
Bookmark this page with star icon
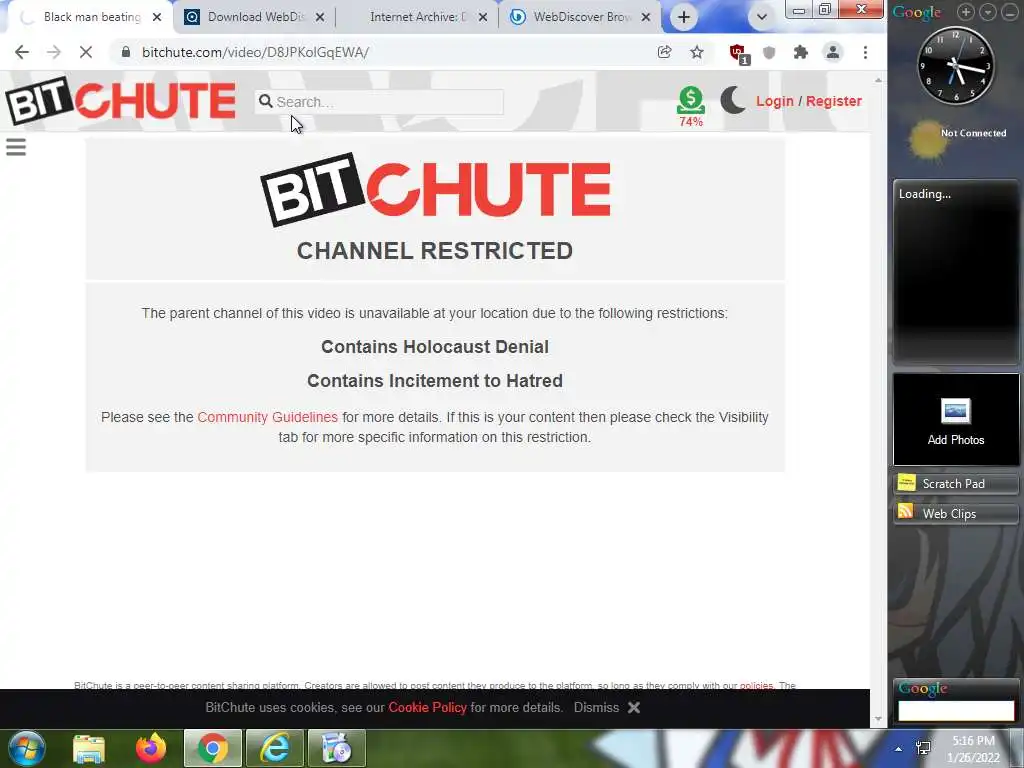(x=697, y=52)
